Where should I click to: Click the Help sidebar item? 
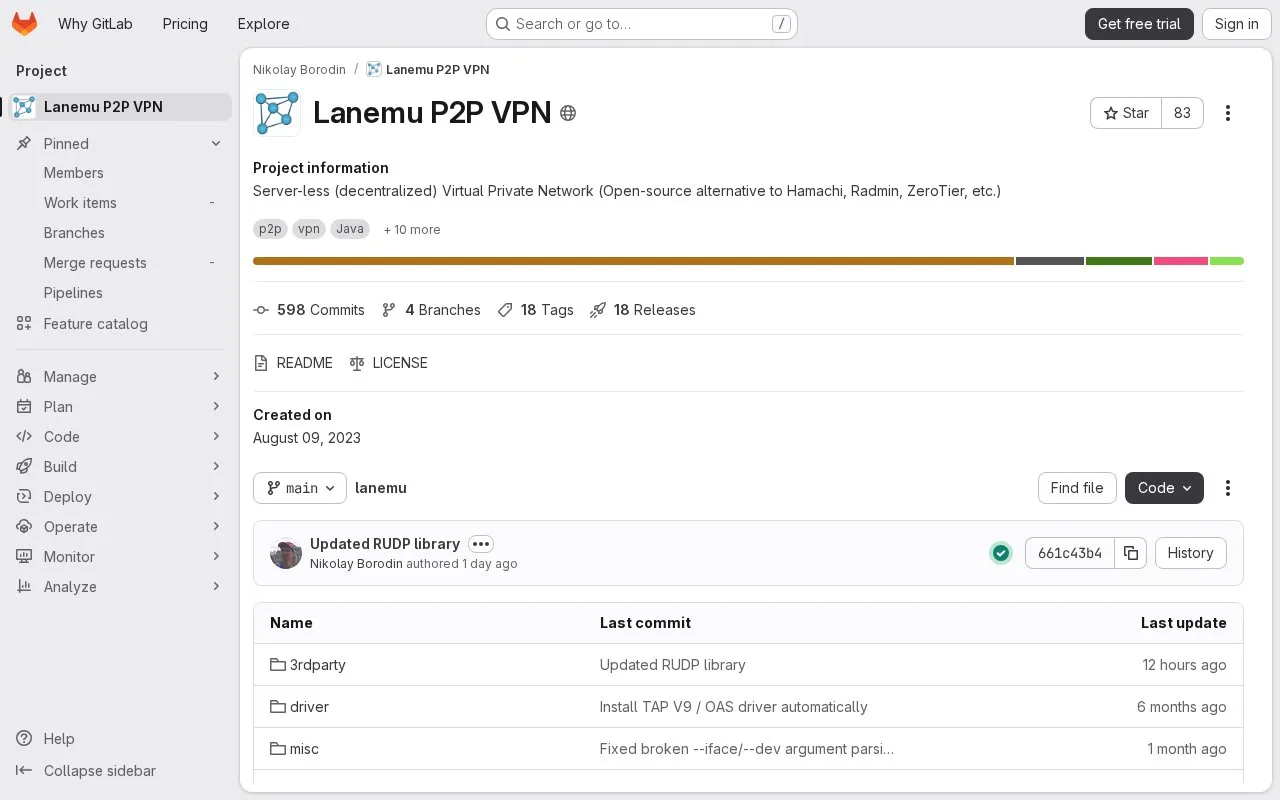tap(120, 739)
